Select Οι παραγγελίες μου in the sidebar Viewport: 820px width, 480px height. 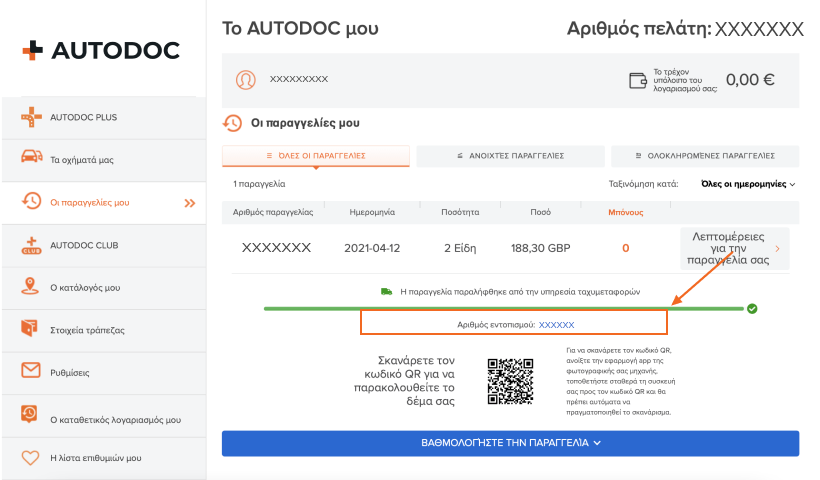coord(104,203)
